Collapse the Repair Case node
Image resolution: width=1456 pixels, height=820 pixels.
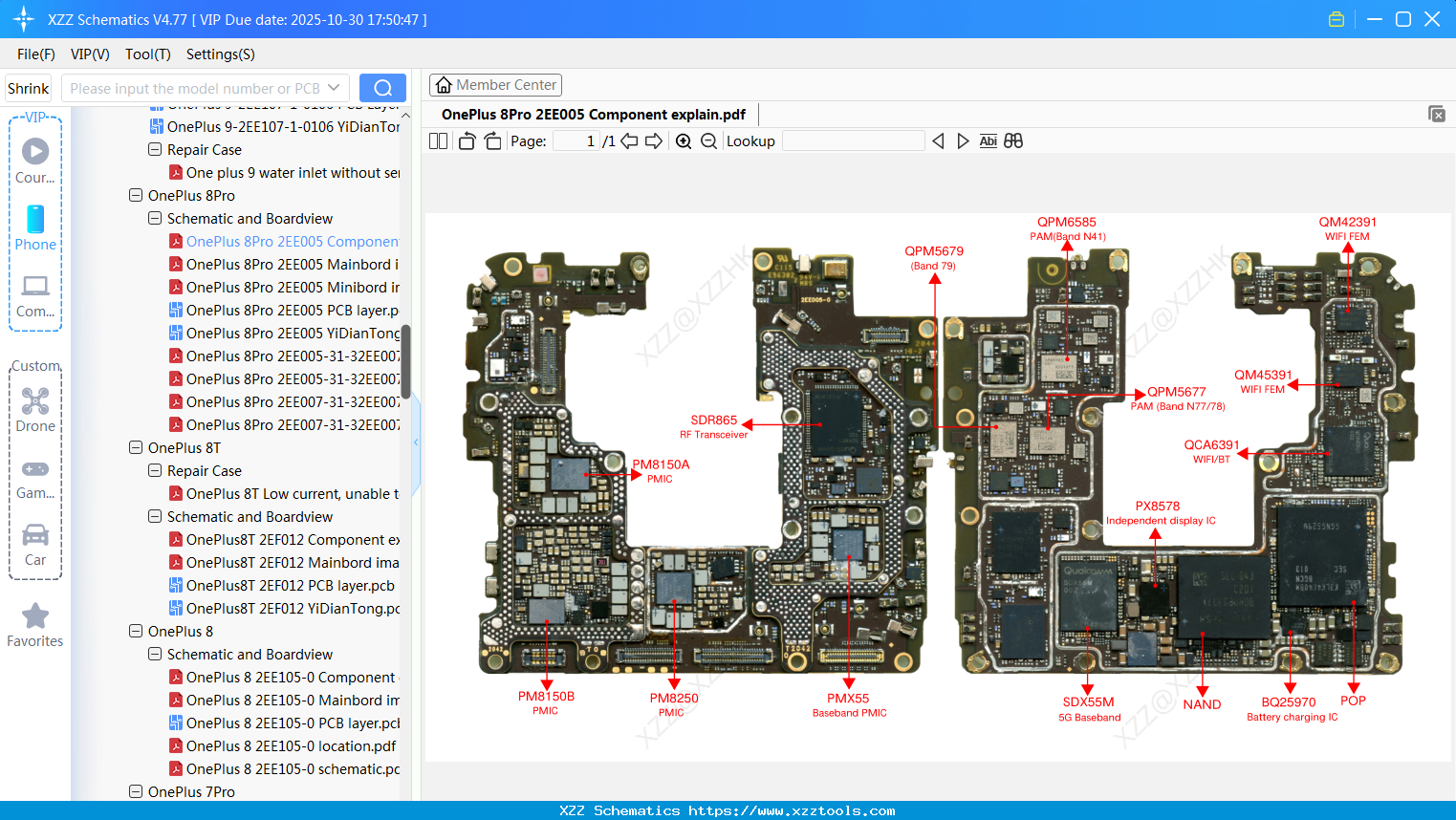(x=154, y=149)
